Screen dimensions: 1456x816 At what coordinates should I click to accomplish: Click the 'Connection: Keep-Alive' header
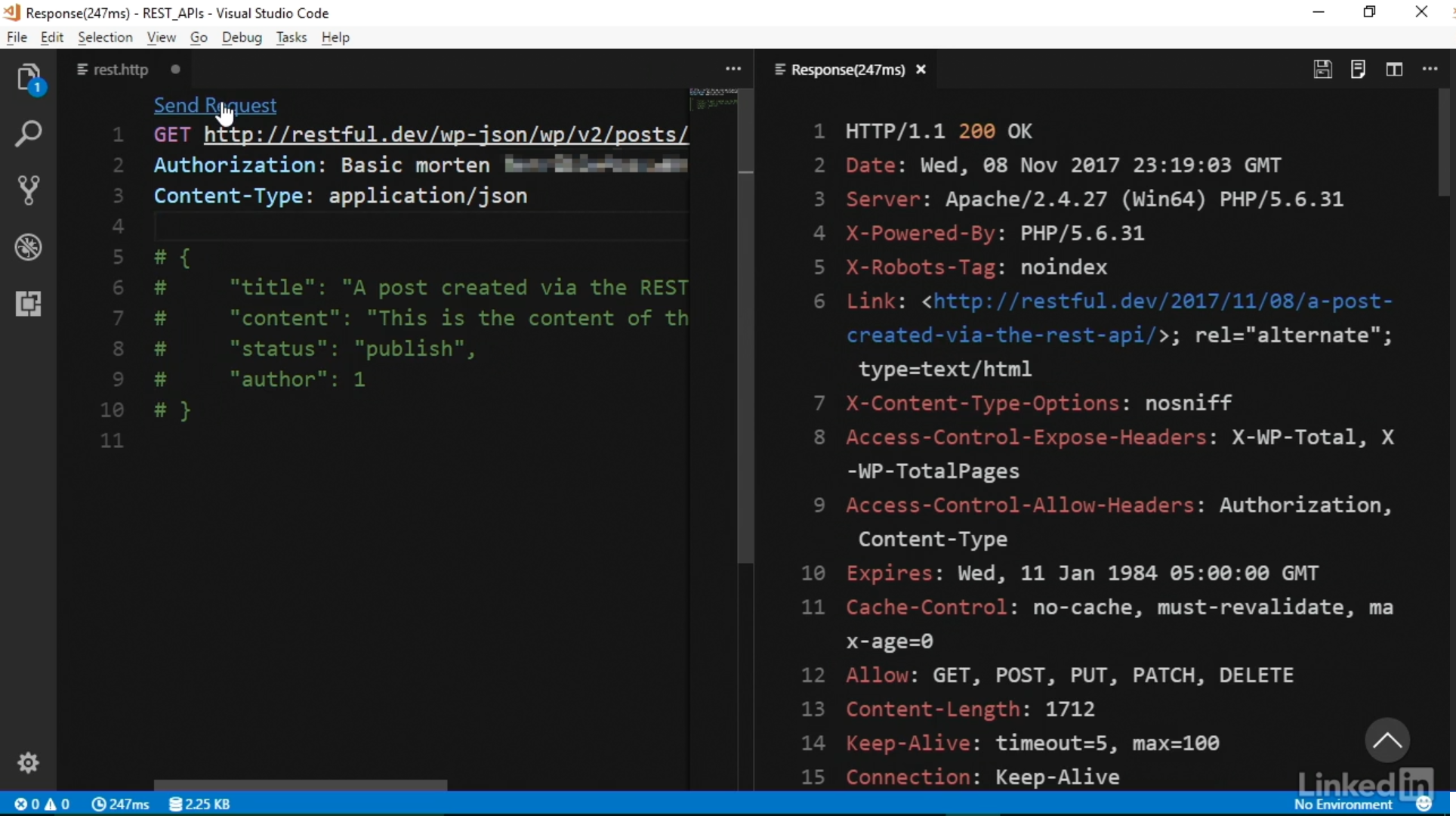coord(982,777)
